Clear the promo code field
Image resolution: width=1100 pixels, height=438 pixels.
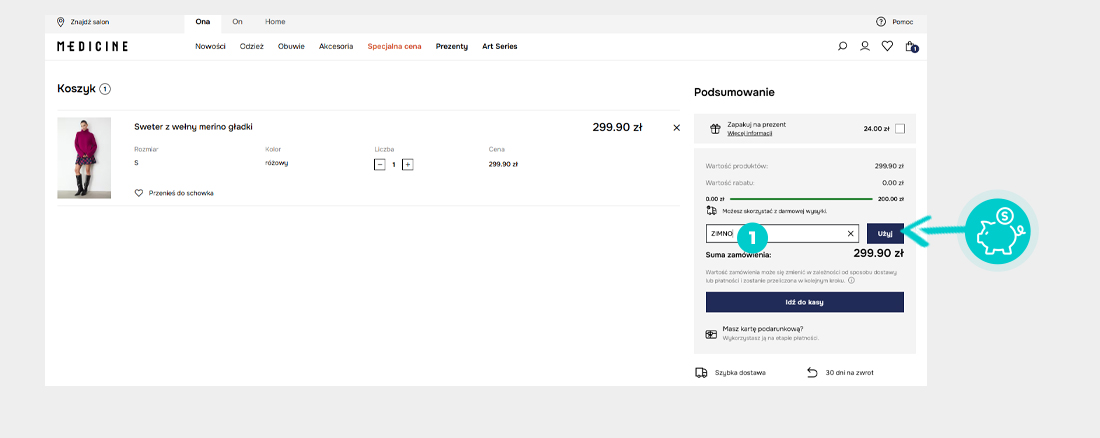[851, 234]
